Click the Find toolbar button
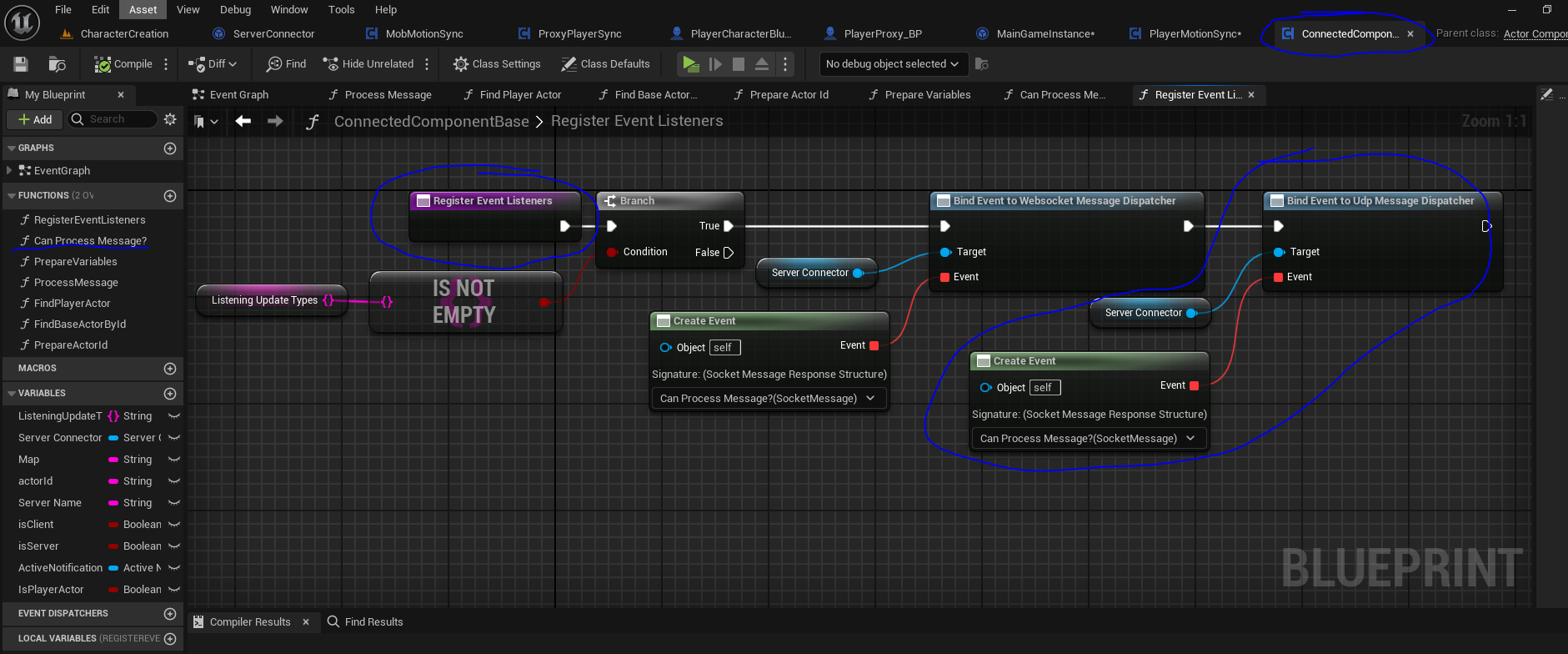 286,64
